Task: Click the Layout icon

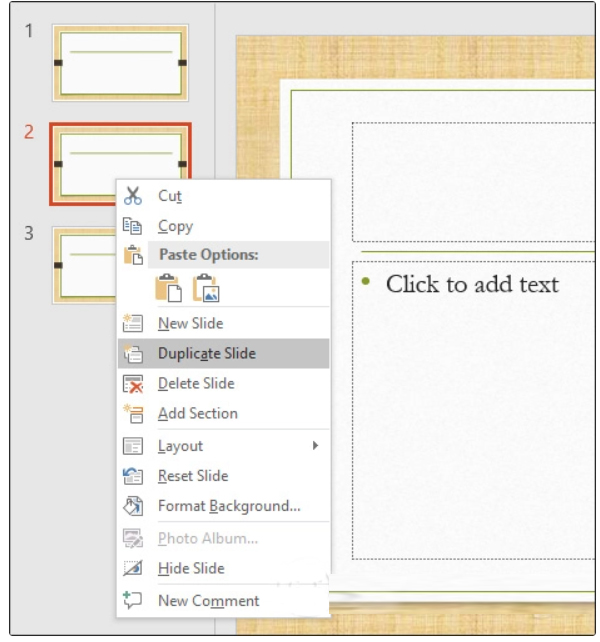Action: pyautogui.click(x=133, y=446)
